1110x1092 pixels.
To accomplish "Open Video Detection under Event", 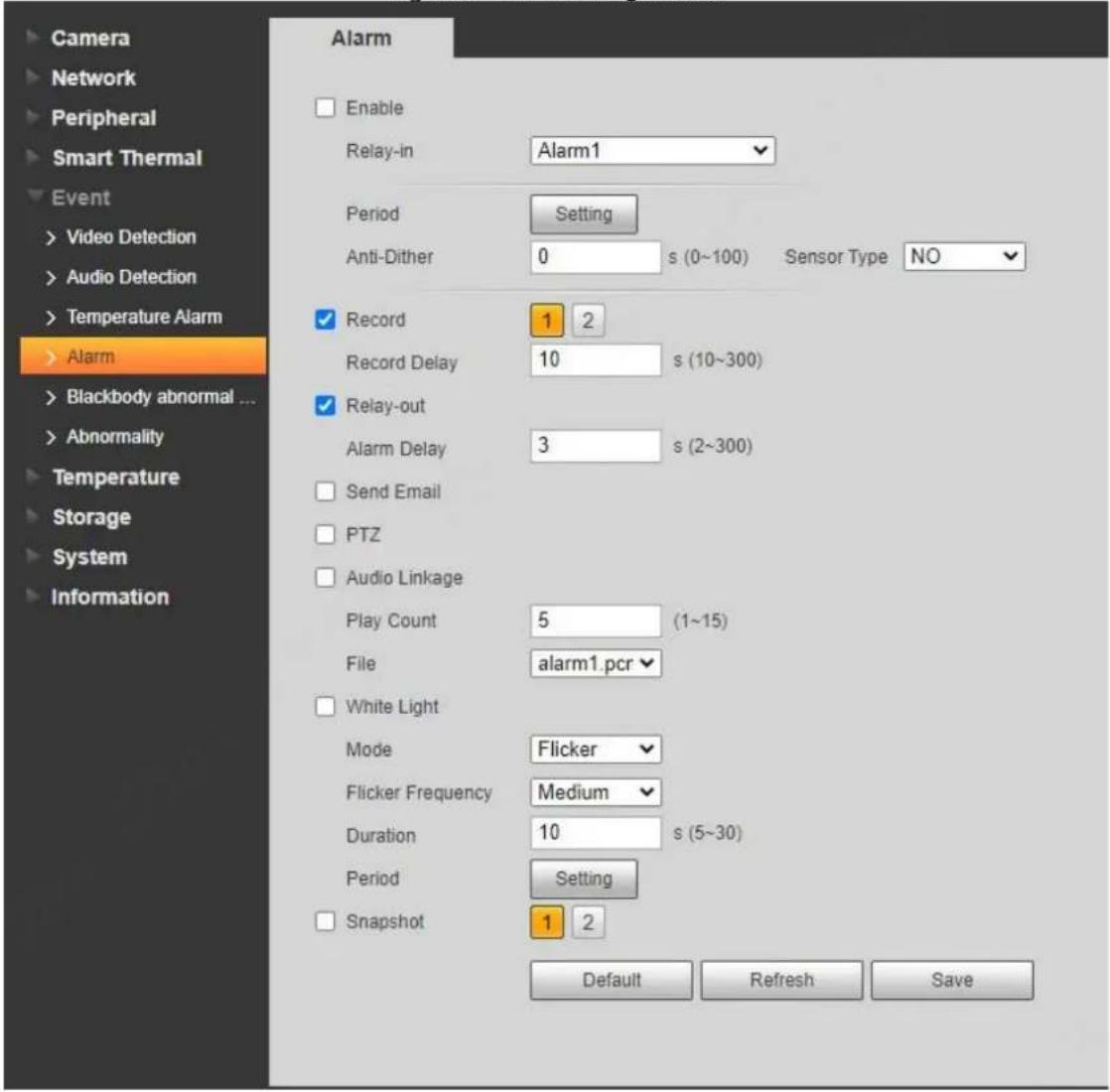I will pos(131,237).
